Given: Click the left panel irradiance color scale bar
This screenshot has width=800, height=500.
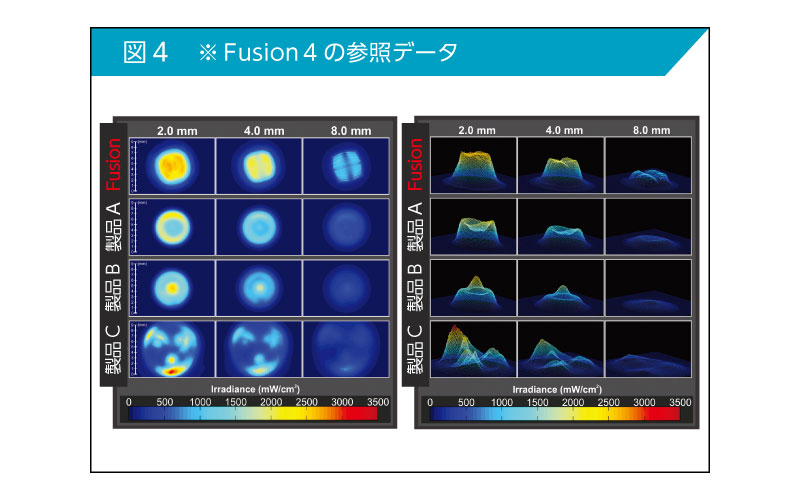Looking at the screenshot, I should [253, 414].
